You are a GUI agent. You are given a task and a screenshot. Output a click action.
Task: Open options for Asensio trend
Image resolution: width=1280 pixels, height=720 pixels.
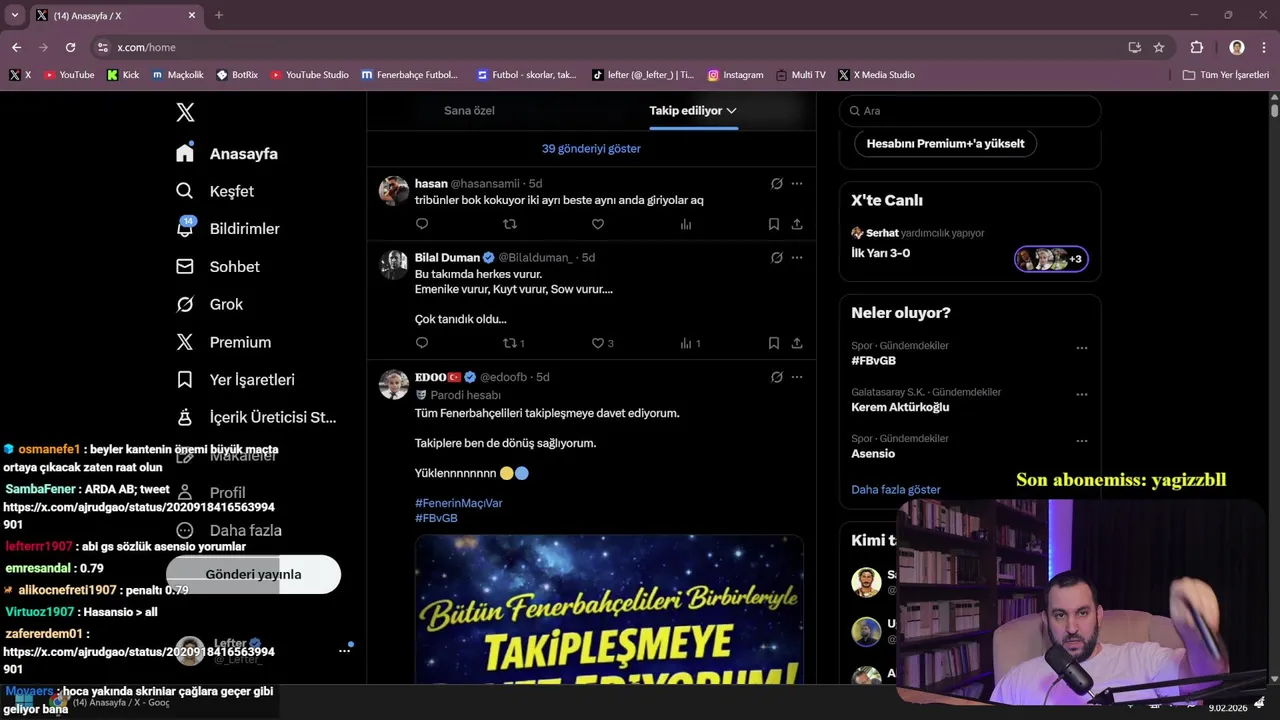pos(1082,441)
